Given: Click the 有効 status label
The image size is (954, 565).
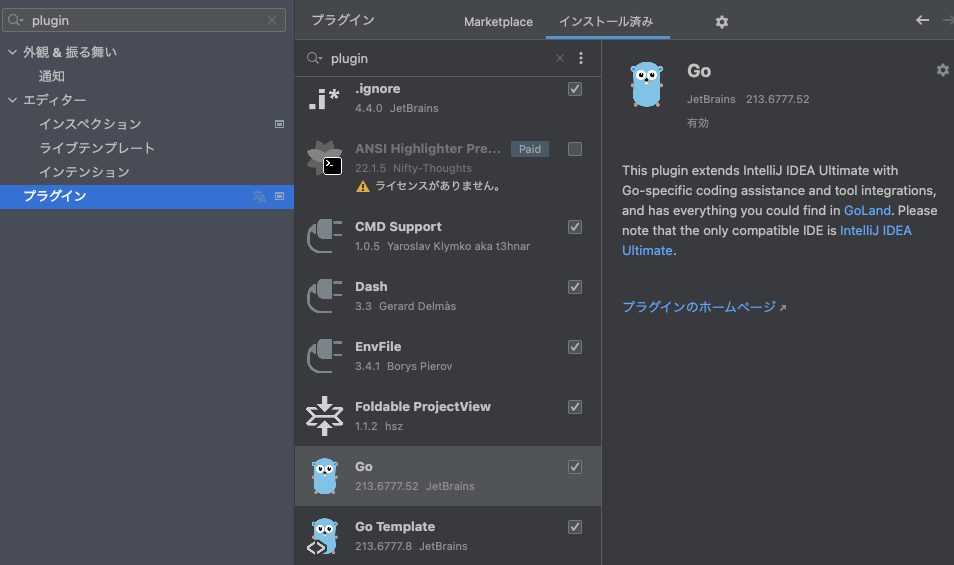Looking at the screenshot, I should (698, 123).
